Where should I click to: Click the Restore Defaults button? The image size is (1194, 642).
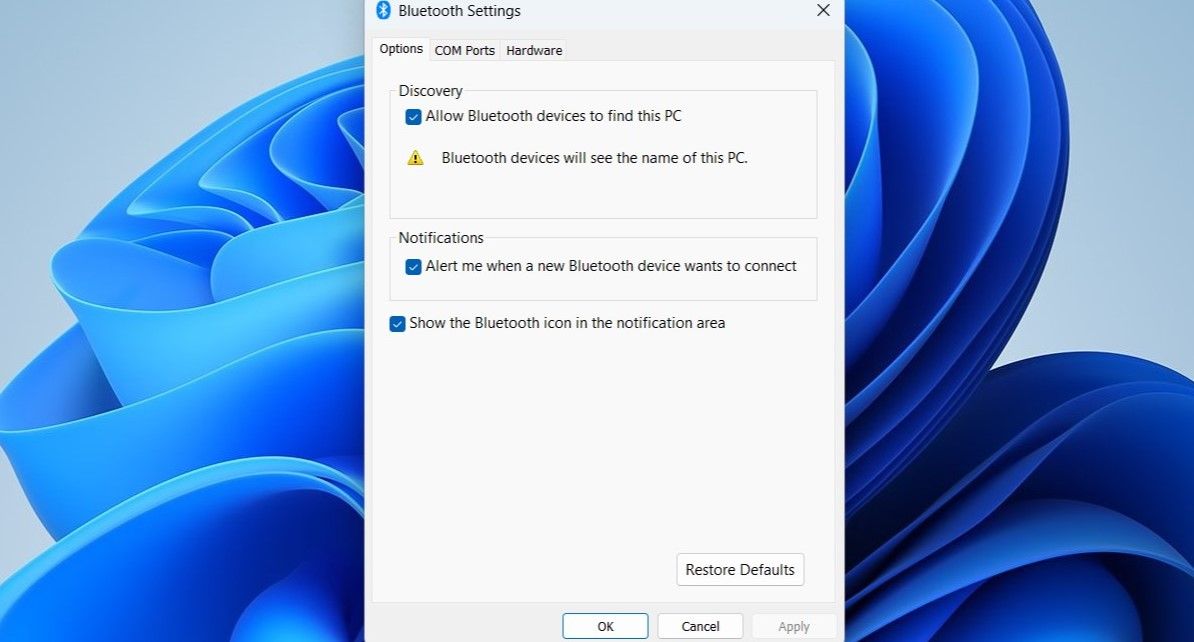pos(740,569)
